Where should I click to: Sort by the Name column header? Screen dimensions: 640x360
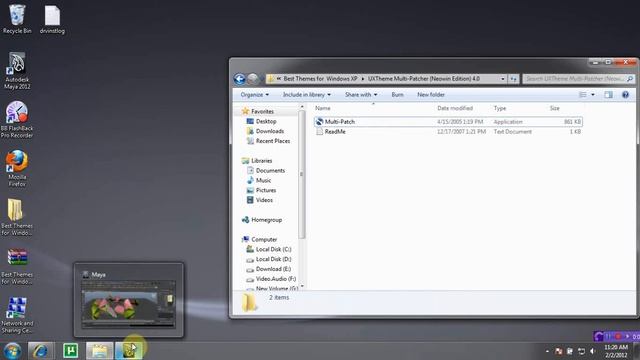click(x=322, y=108)
